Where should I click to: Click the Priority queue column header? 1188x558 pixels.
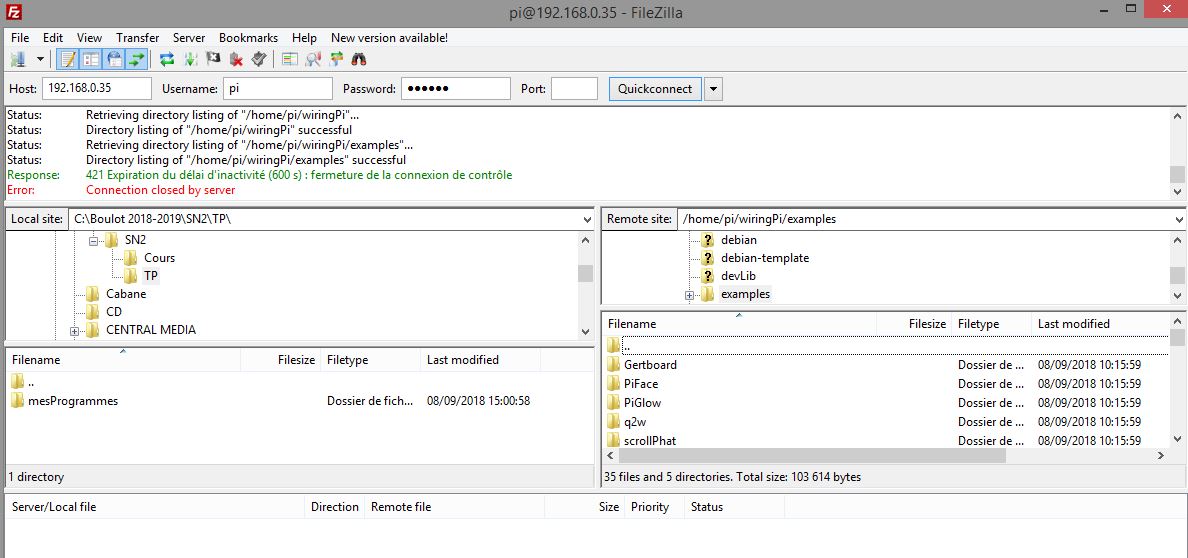(x=654, y=507)
